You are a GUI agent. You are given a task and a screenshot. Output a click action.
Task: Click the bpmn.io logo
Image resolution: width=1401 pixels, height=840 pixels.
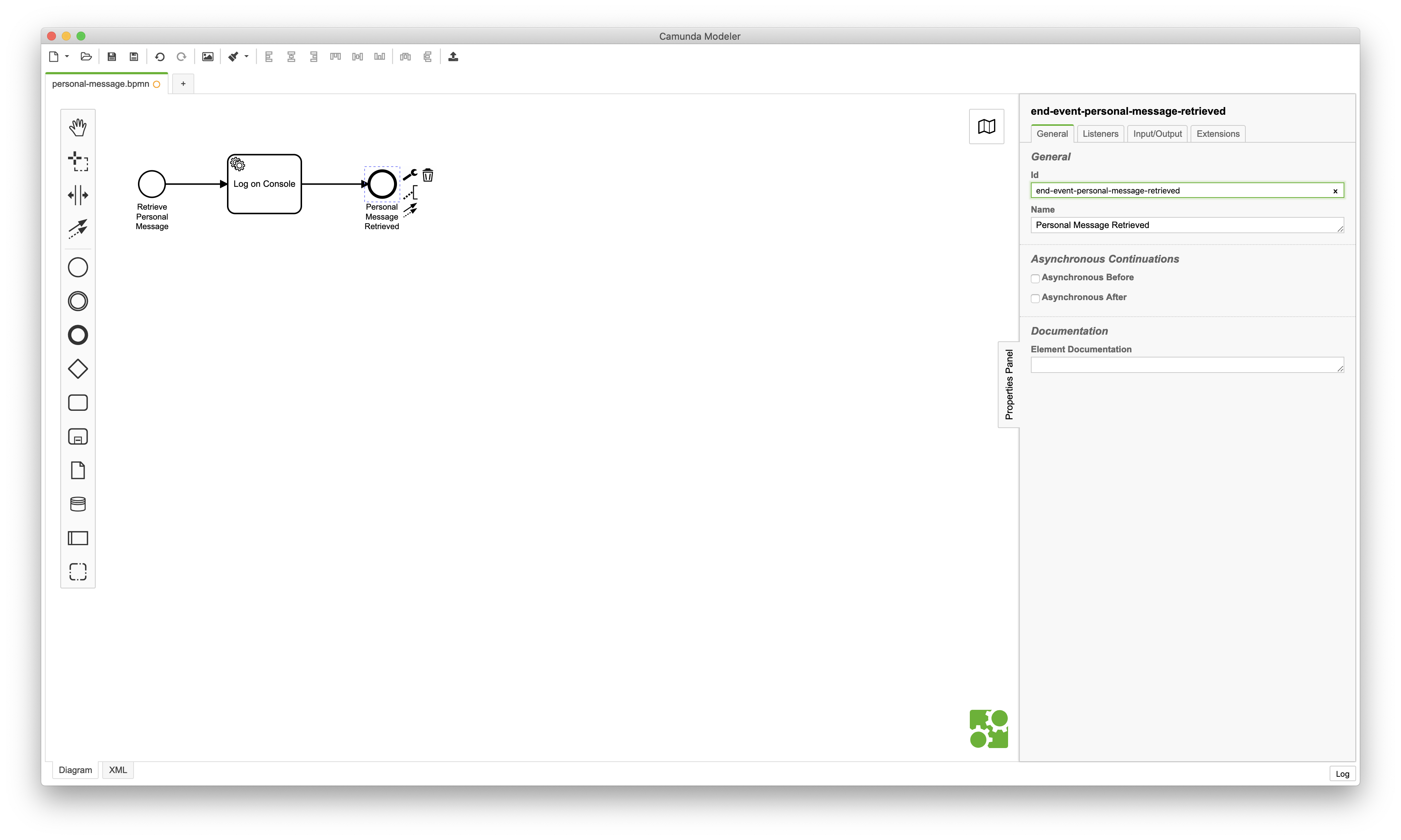[988, 729]
